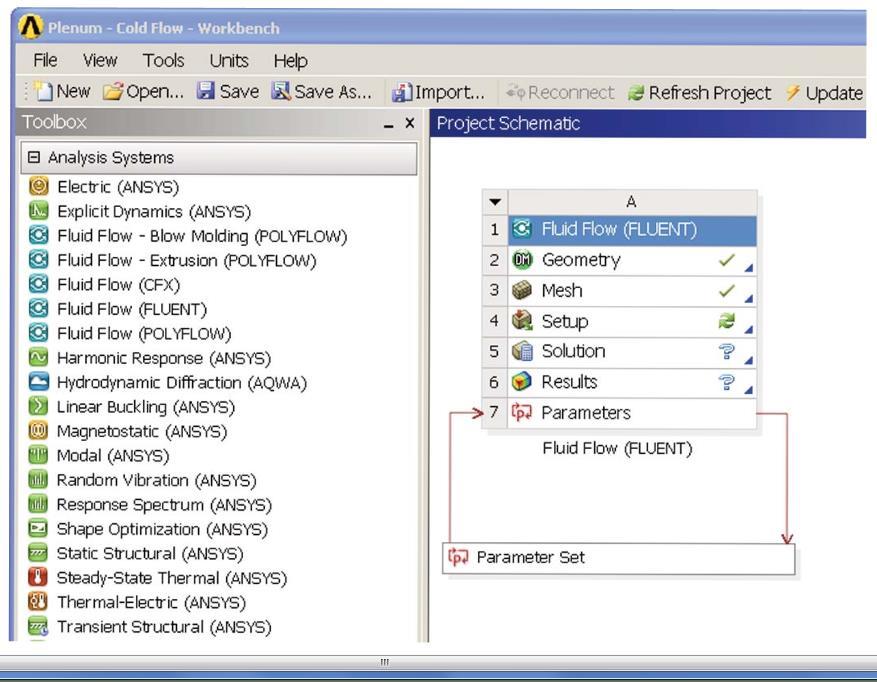Click the Open... folder toolbar button
The image size is (877, 682).
tap(144, 92)
